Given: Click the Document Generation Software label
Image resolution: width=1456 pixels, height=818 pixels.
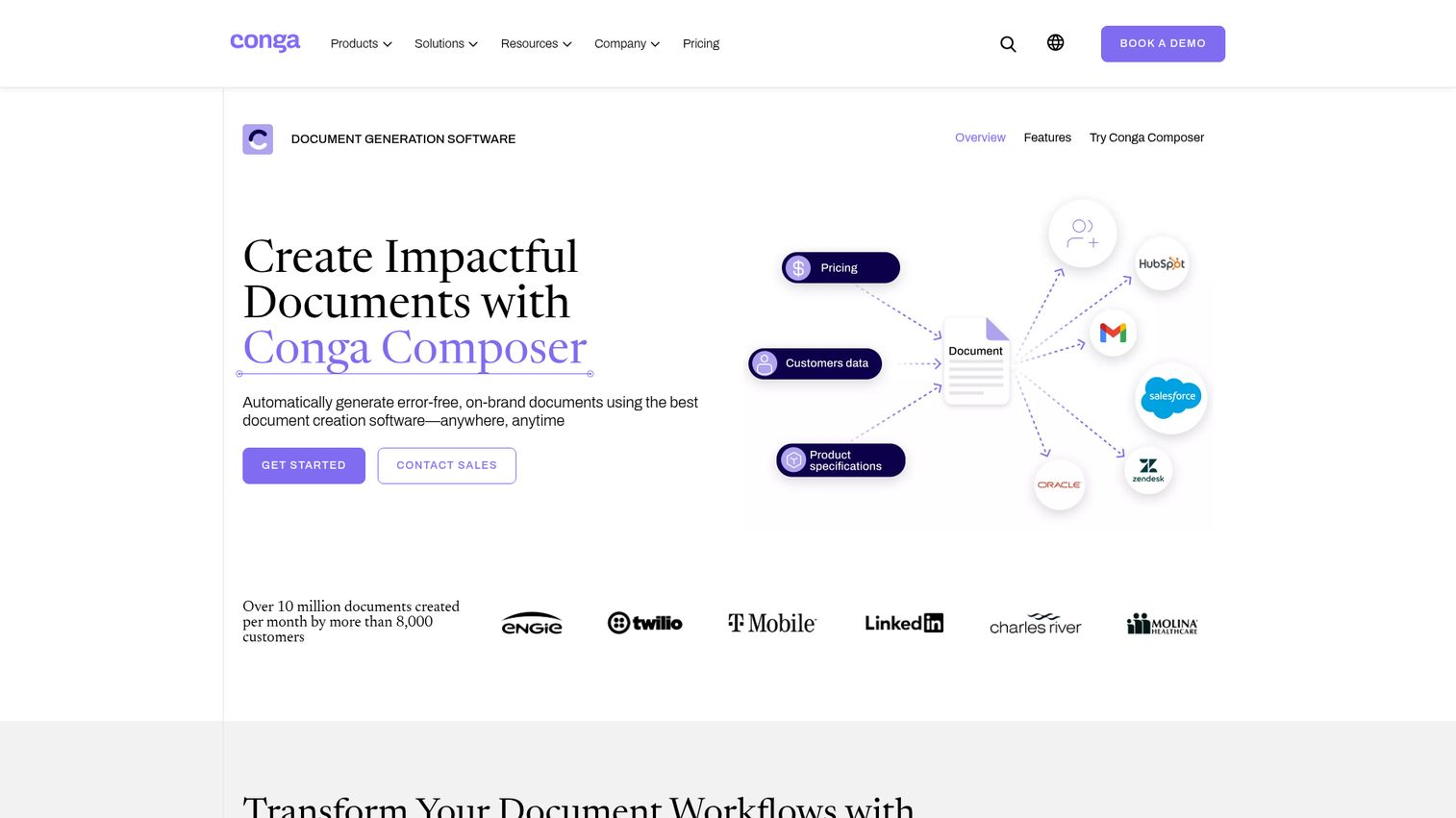Looking at the screenshot, I should (404, 139).
